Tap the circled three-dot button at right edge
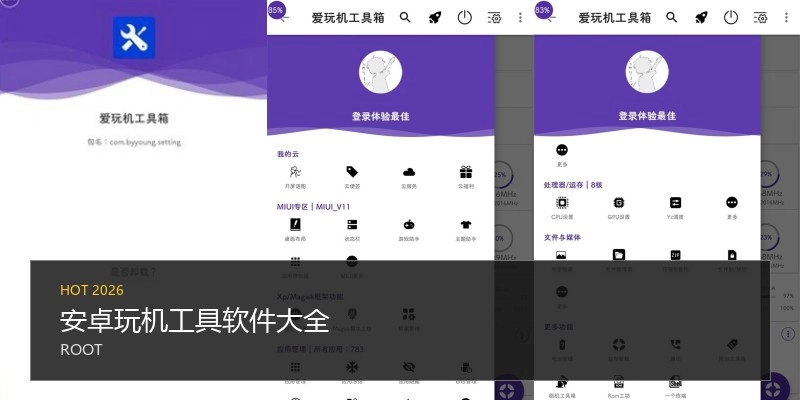The height and width of the screenshot is (400, 800). [x=788, y=334]
